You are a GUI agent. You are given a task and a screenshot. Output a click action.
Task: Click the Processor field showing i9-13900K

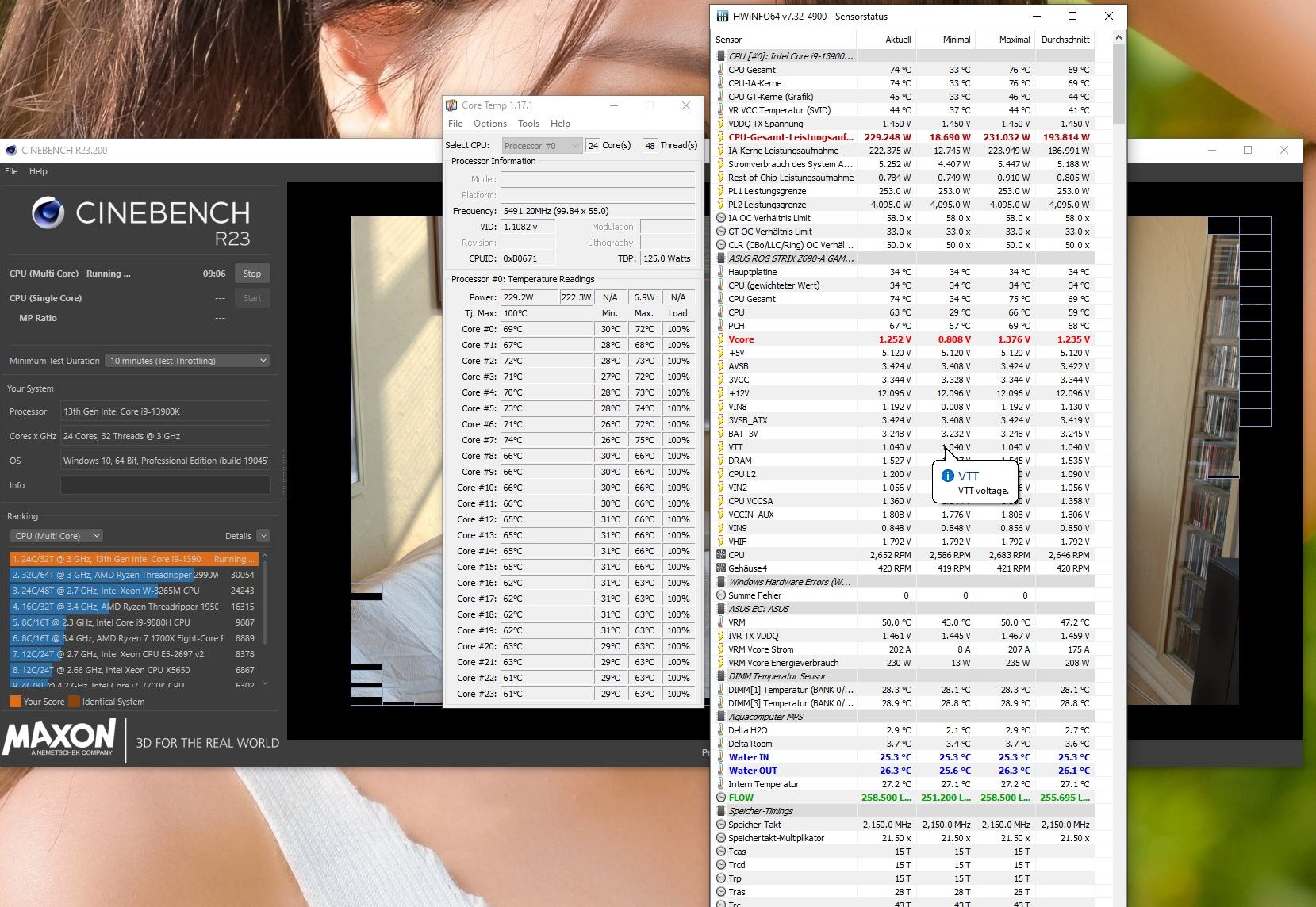166,411
